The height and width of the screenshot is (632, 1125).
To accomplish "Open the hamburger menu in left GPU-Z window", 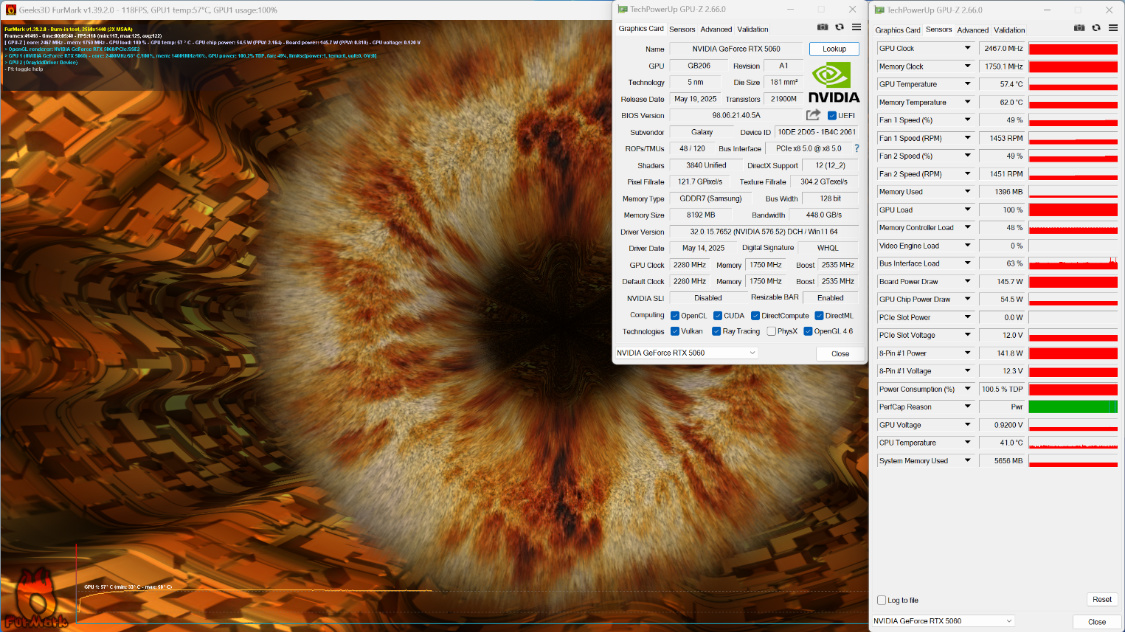I will point(856,27).
